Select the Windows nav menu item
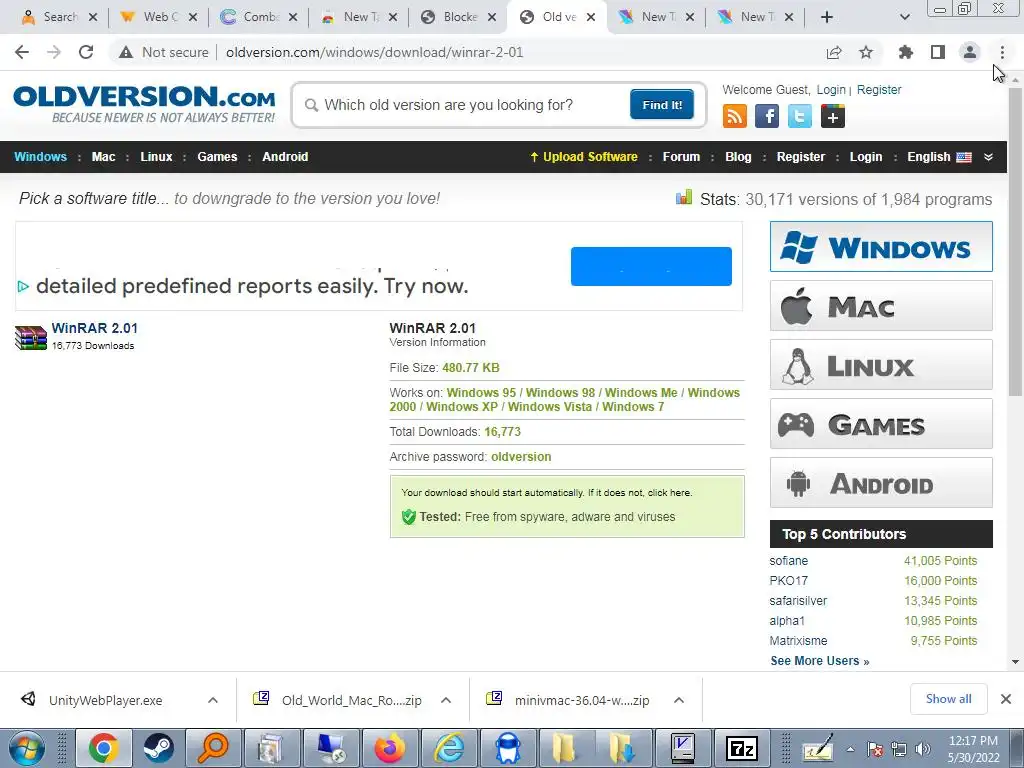This screenshot has width=1024, height=768. coord(40,157)
